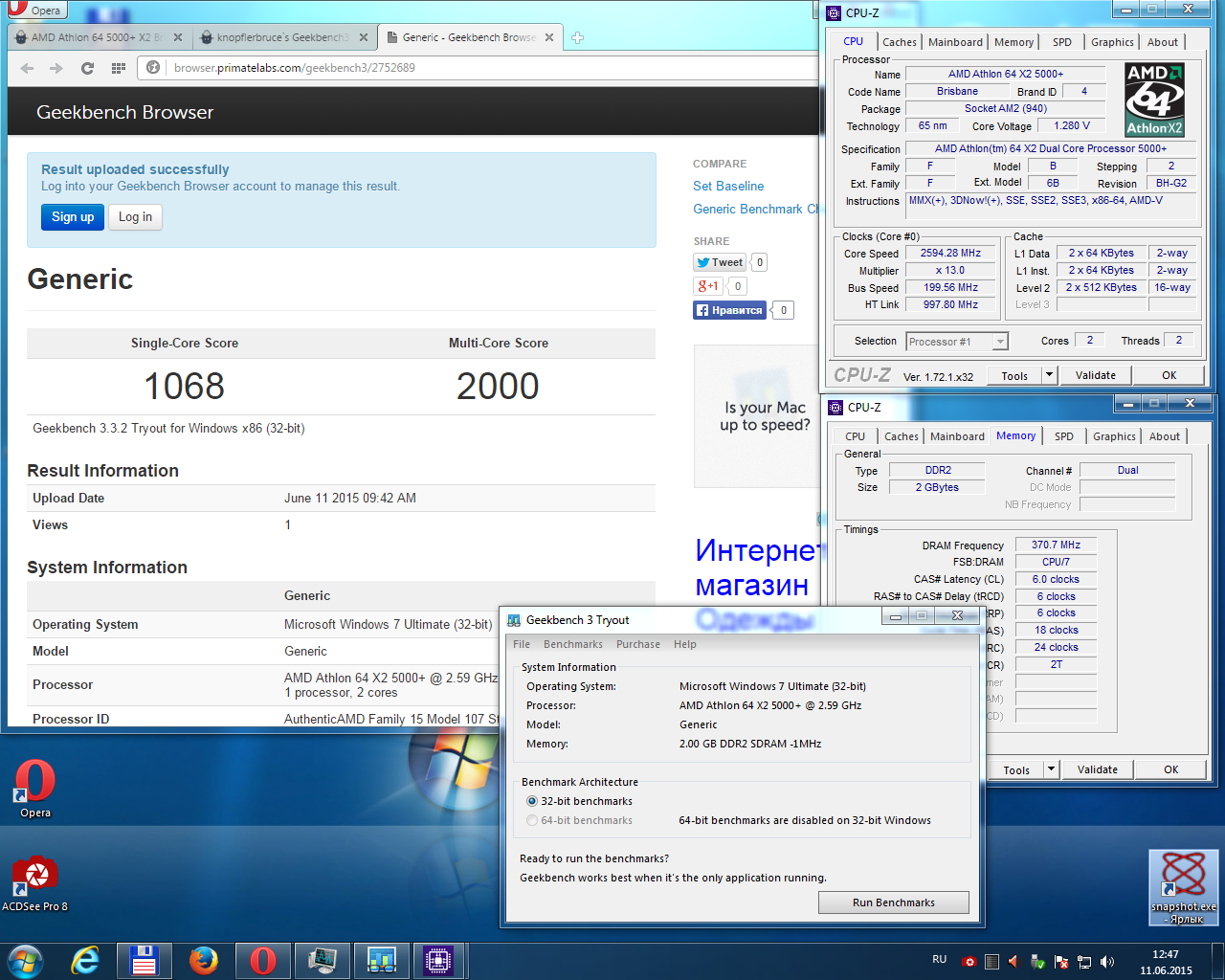
Task: Open the taskbar clock and date
Action: pyautogui.click(x=1166, y=962)
